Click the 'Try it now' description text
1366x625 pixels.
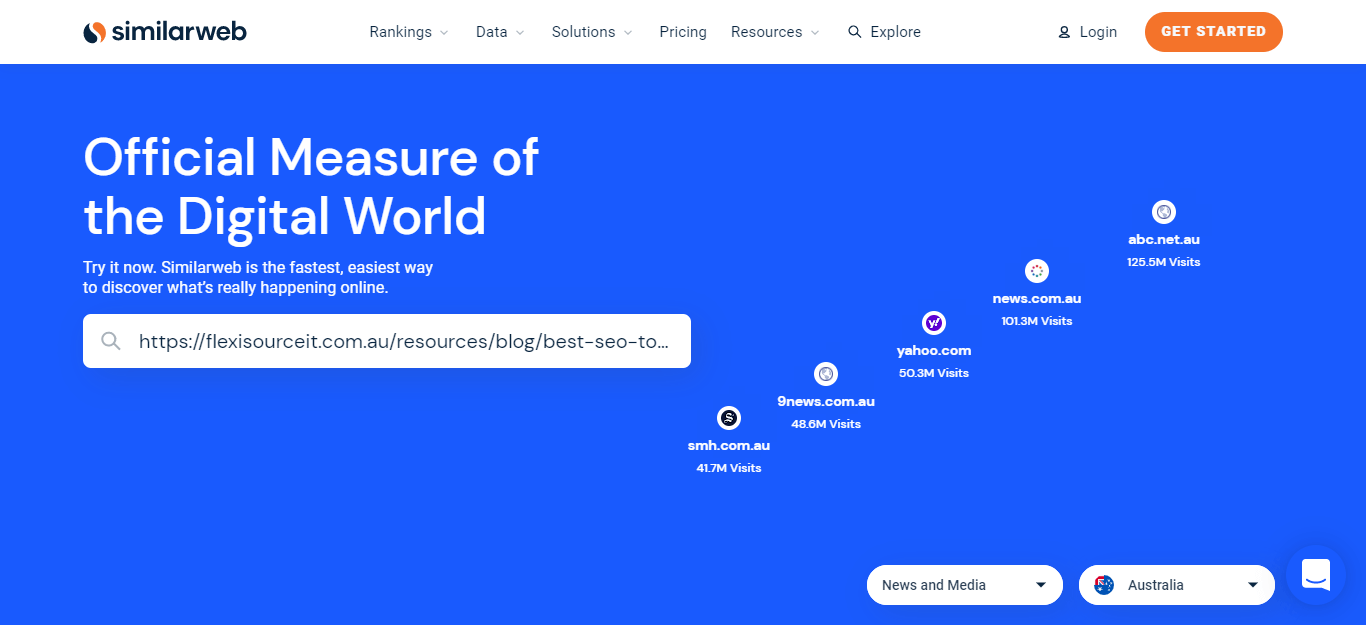(258, 278)
